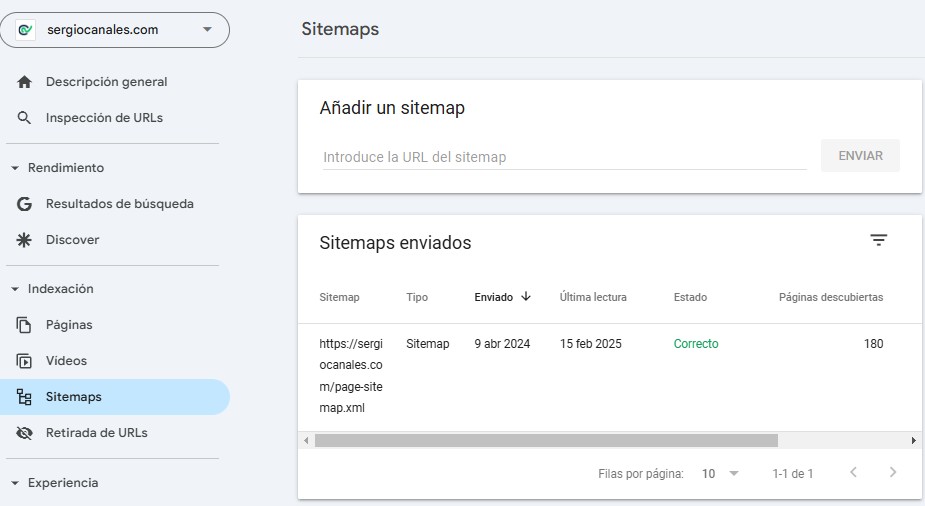
Task: Open the sergiocanales.com property selector dropdown
Action: point(115,30)
